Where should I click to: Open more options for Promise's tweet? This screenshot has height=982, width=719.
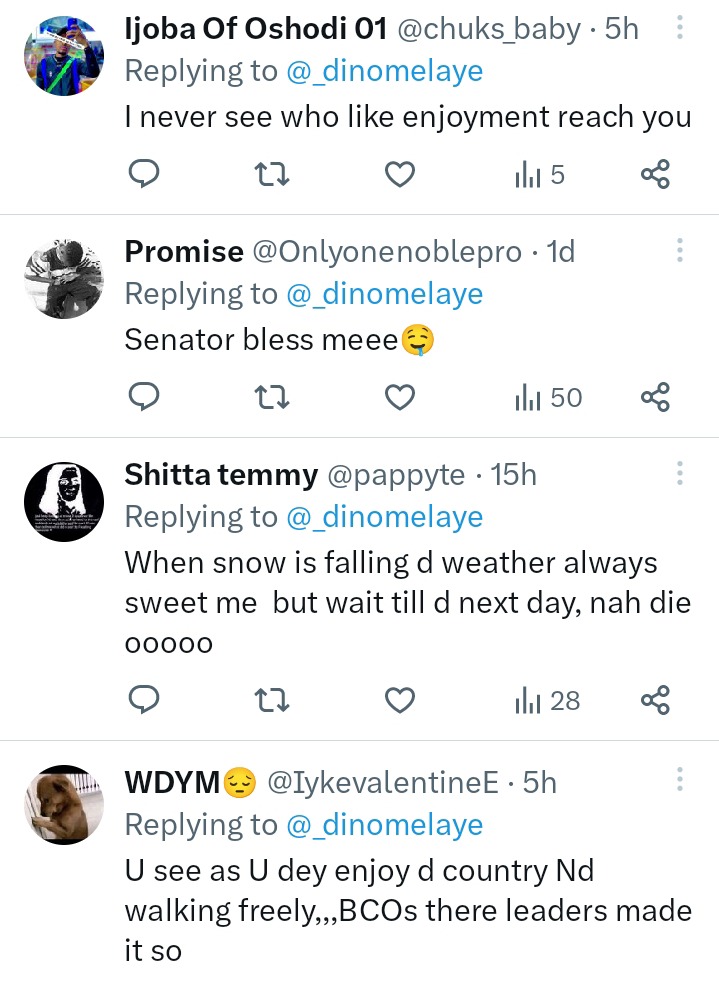click(680, 250)
